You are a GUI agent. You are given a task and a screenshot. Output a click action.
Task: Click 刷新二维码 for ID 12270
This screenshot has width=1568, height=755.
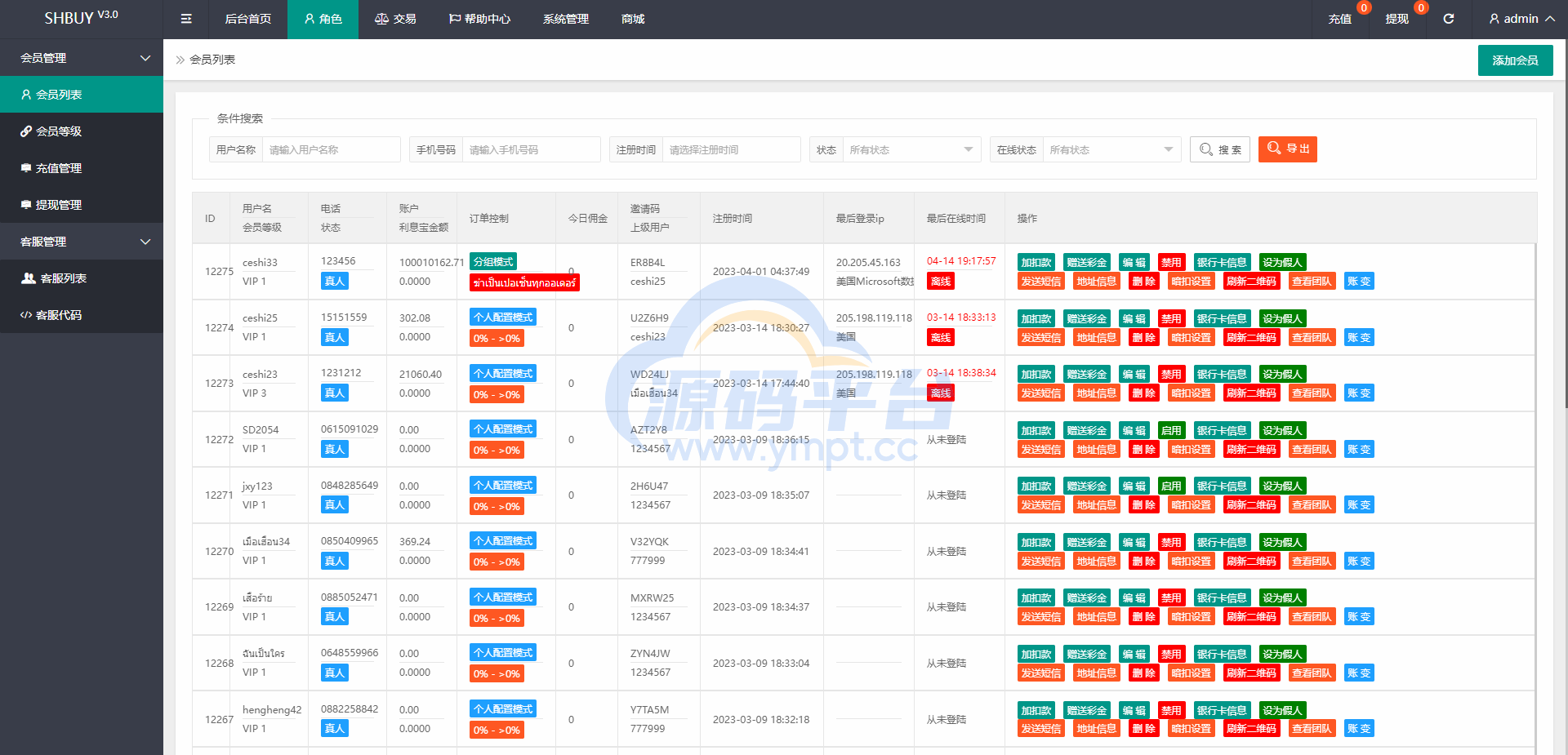pyautogui.click(x=1251, y=561)
